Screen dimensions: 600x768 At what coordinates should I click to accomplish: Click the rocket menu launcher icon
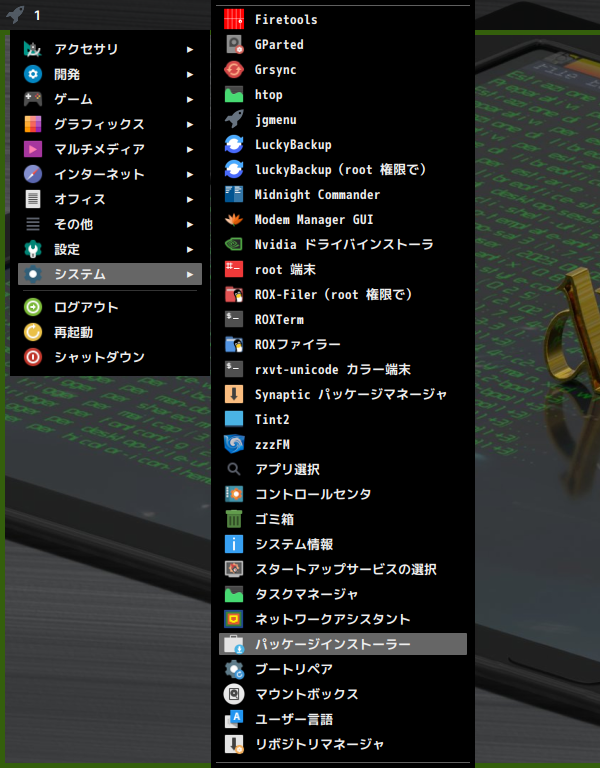(x=15, y=15)
